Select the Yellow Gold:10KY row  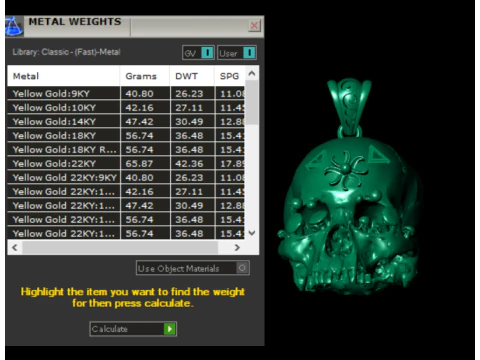pyautogui.click(x=126, y=108)
